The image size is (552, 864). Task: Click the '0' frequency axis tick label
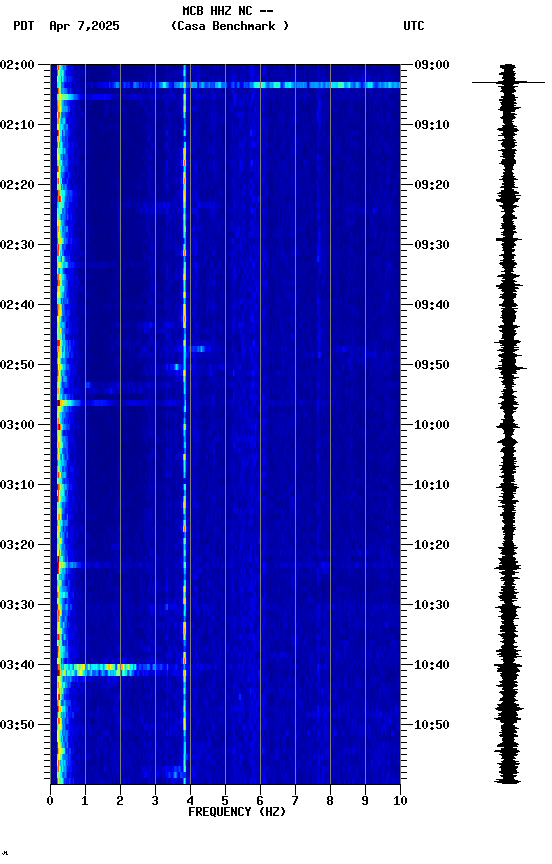tap(50, 801)
